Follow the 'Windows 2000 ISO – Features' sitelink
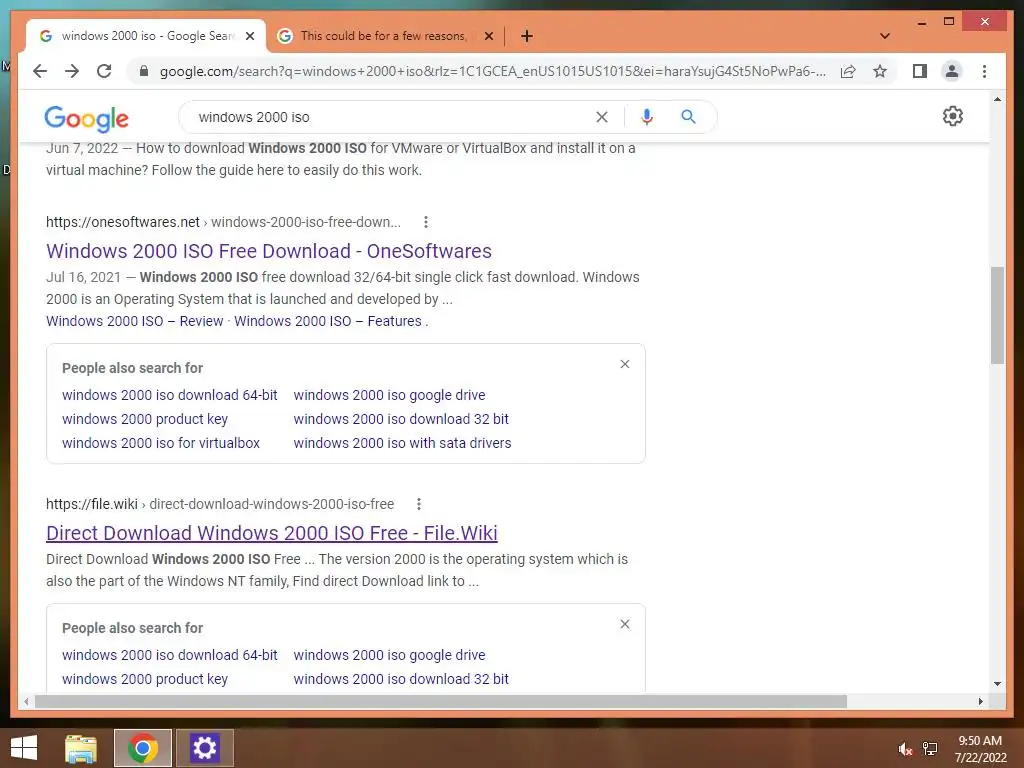The image size is (1024, 768). coord(328,321)
